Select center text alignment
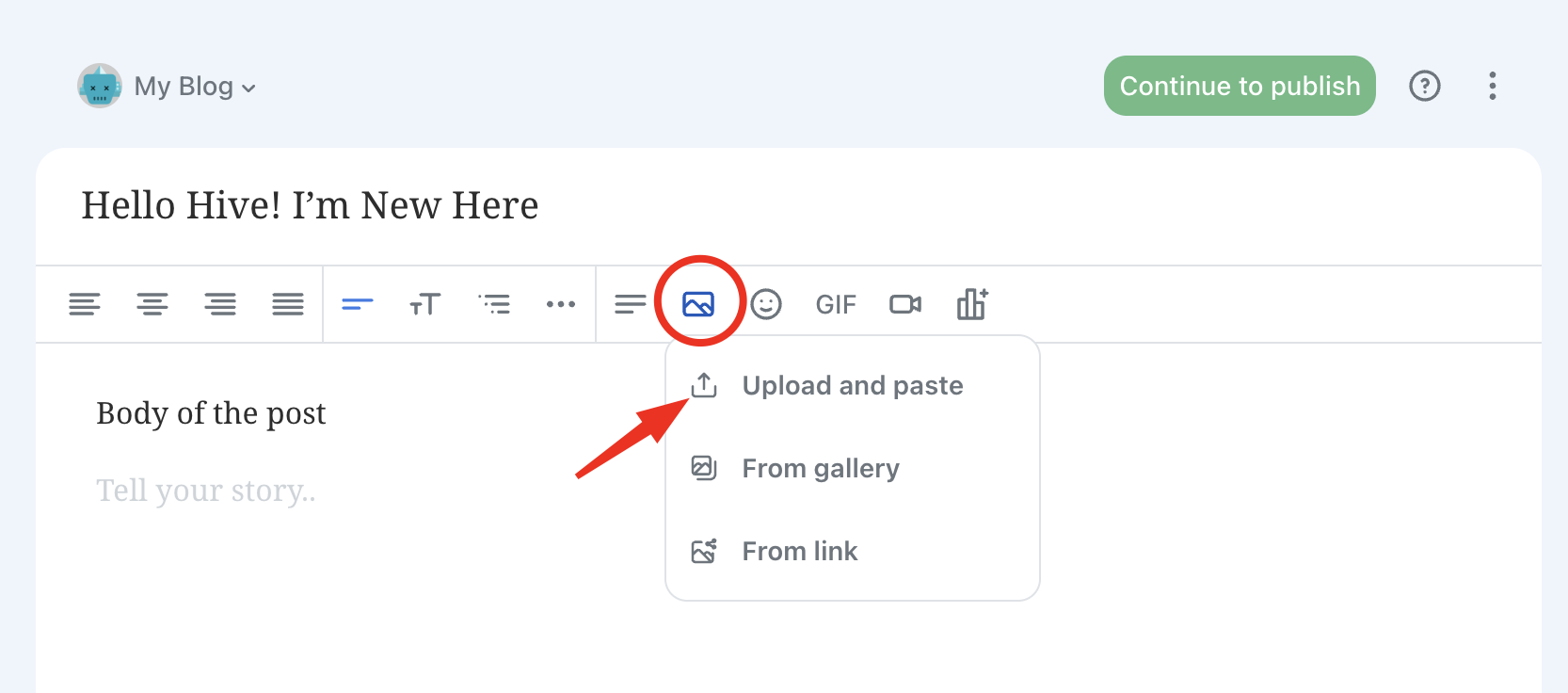Screen dimensions: 1568x693 tap(152, 304)
